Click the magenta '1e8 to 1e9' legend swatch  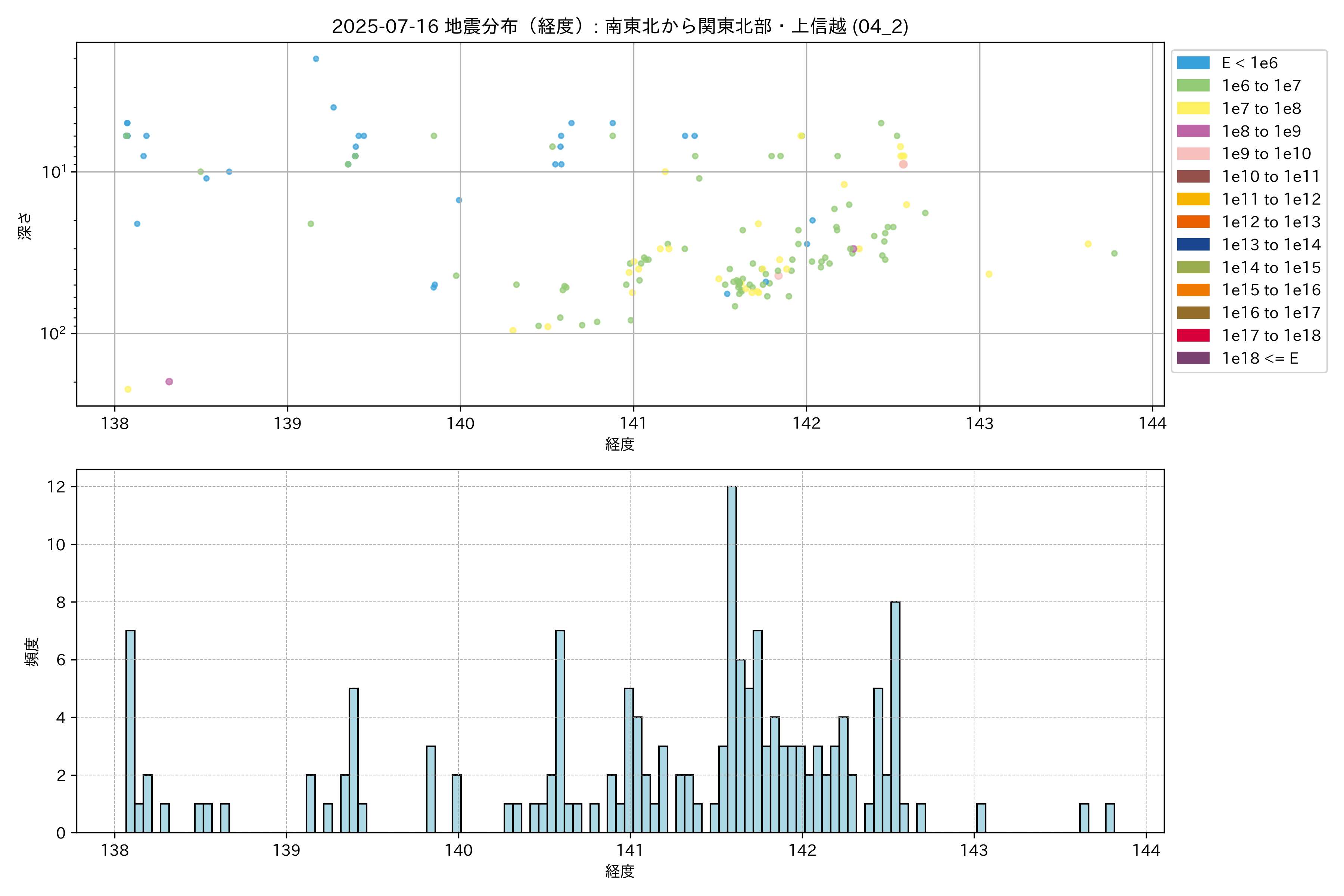pos(1192,131)
